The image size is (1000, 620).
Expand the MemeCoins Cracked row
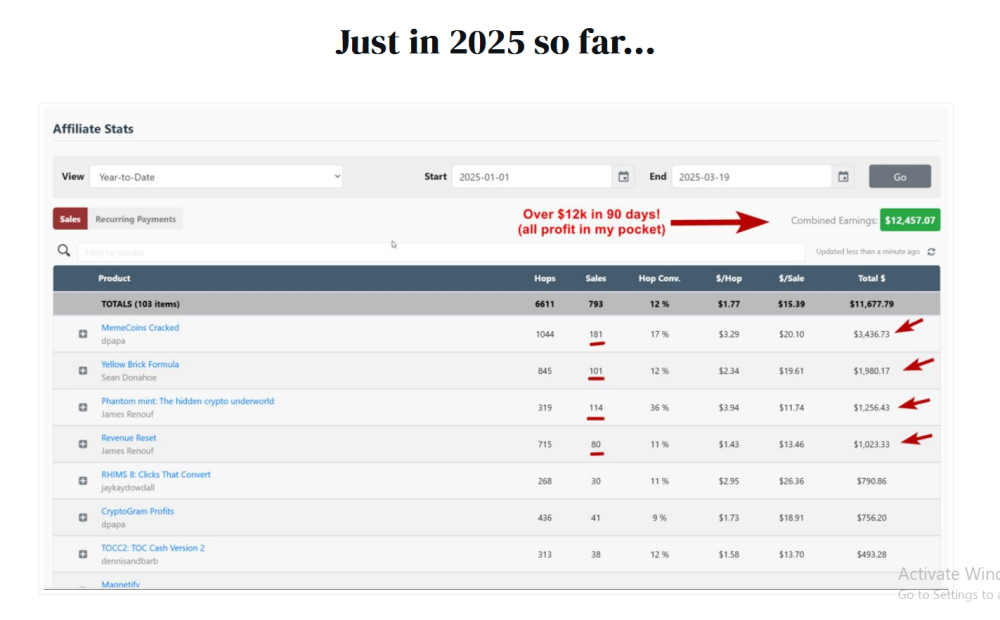[x=83, y=334]
